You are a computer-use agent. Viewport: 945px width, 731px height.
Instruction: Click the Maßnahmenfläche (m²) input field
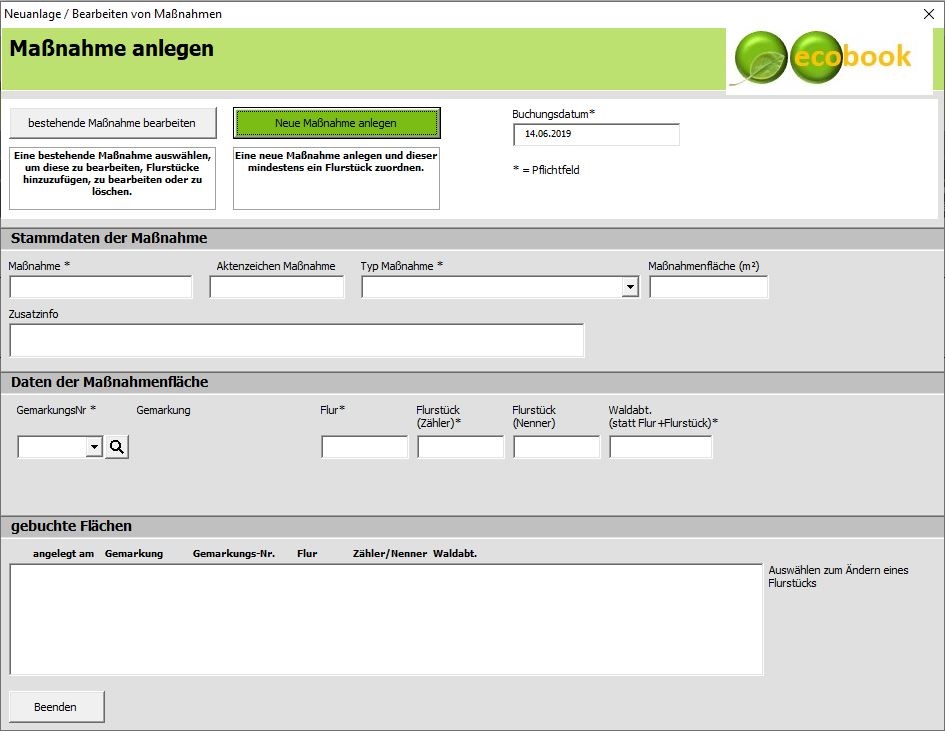point(709,288)
